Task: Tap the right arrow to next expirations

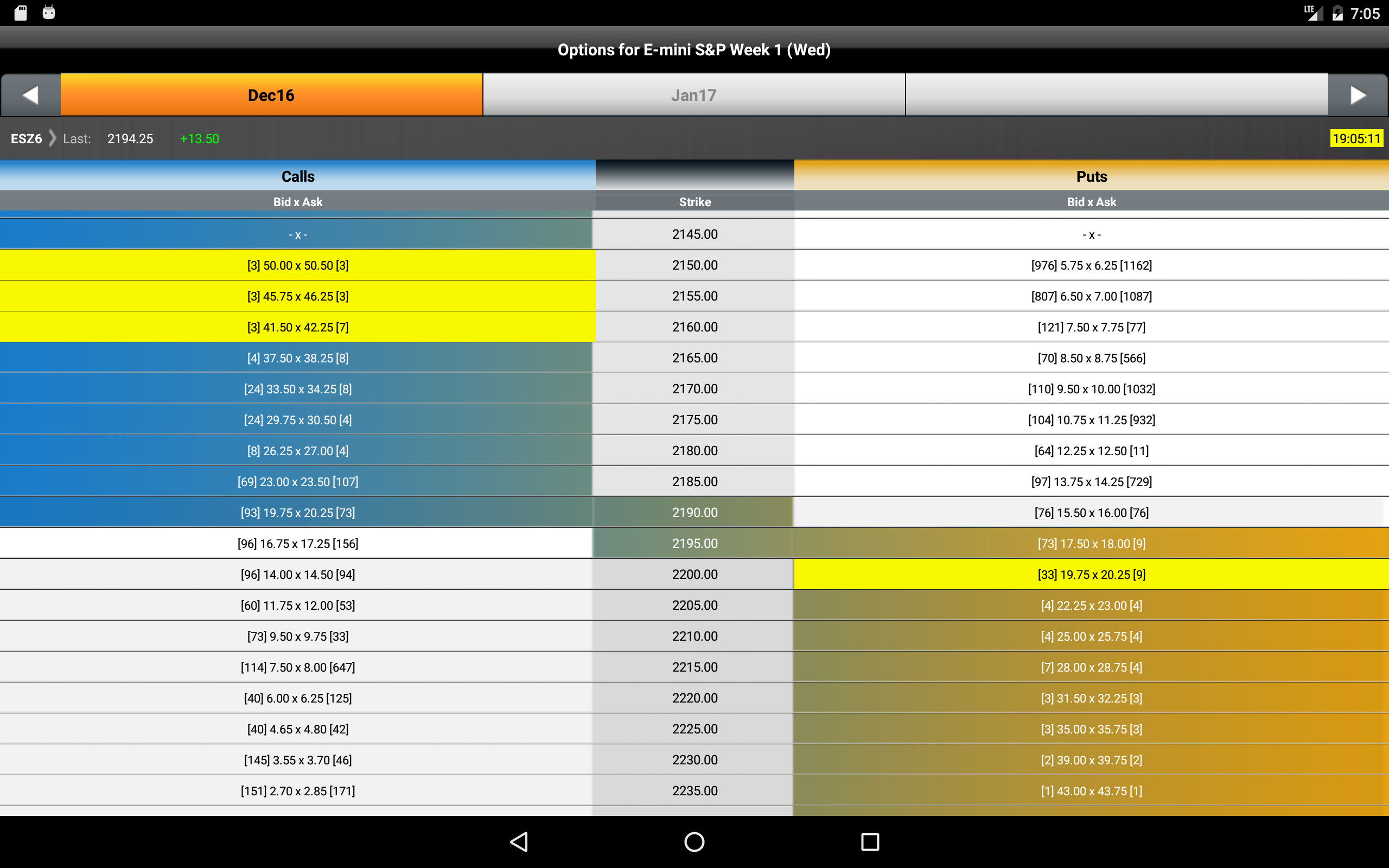Action: click(1358, 95)
